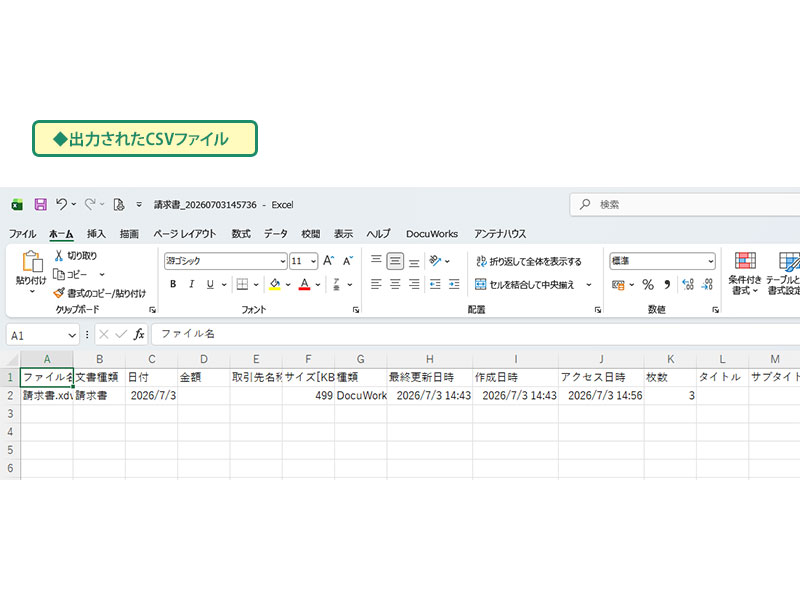Screen dimensions: 800x600
Task: Toggle Bold formatting
Action: [173, 284]
